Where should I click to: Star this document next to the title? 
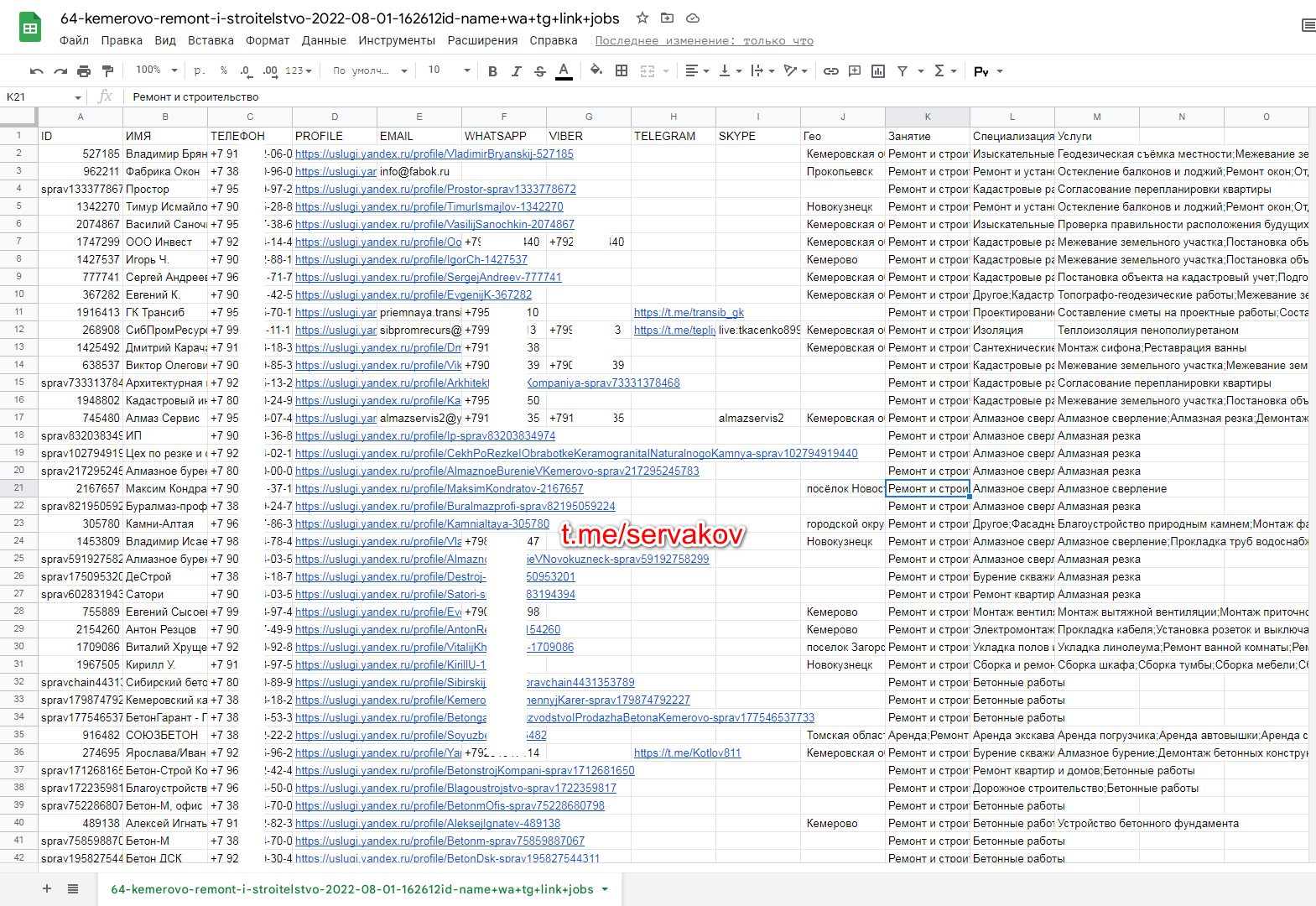(642, 18)
